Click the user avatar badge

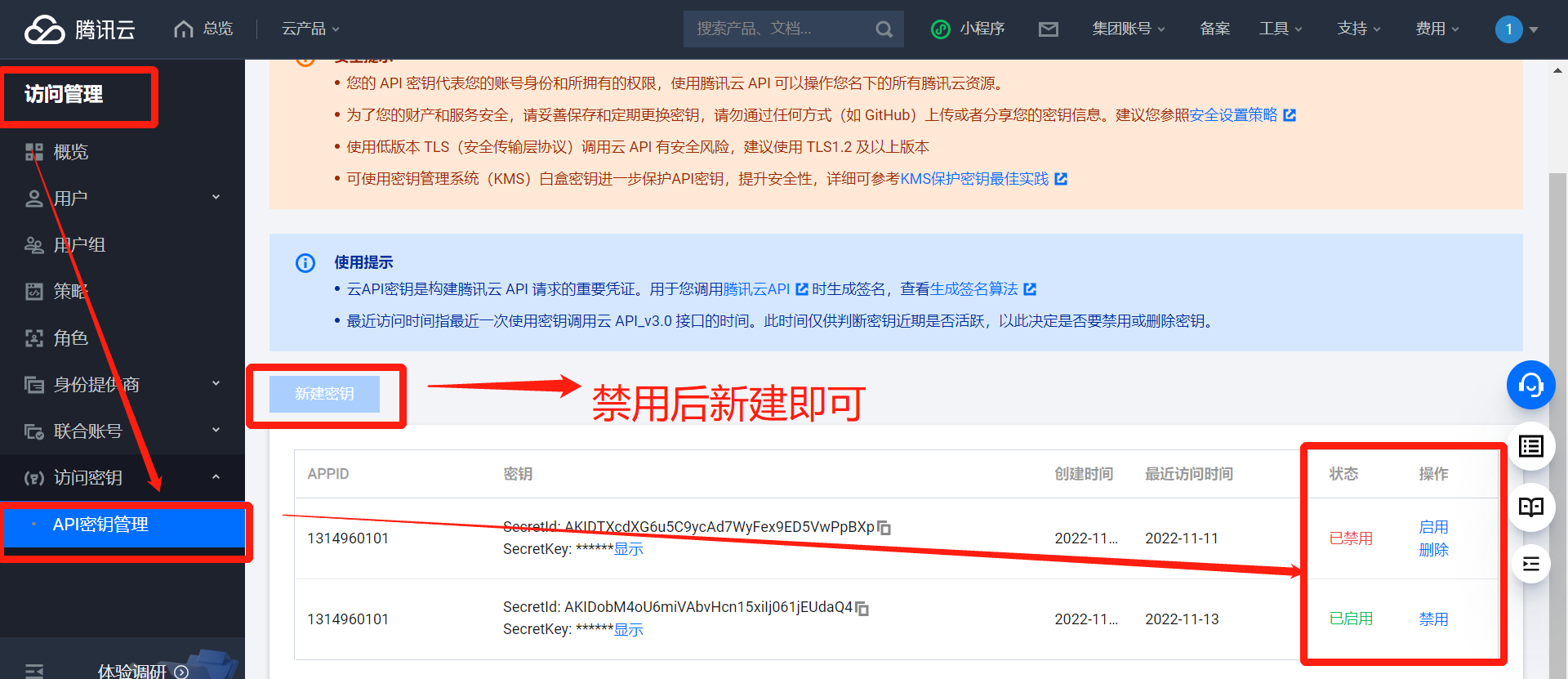point(1508,29)
